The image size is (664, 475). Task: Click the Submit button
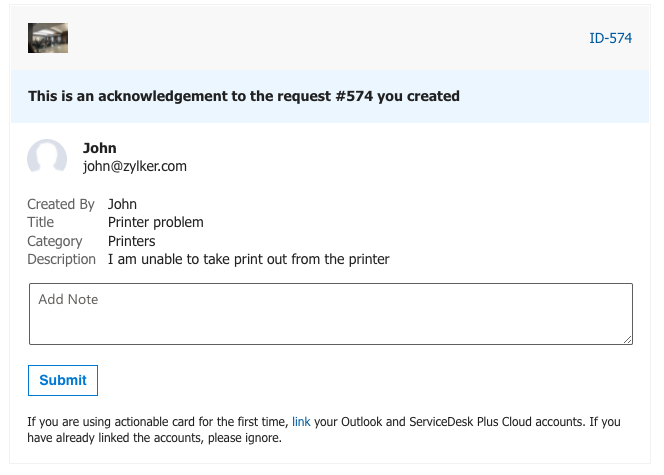pyautogui.click(x=63, y=380)
